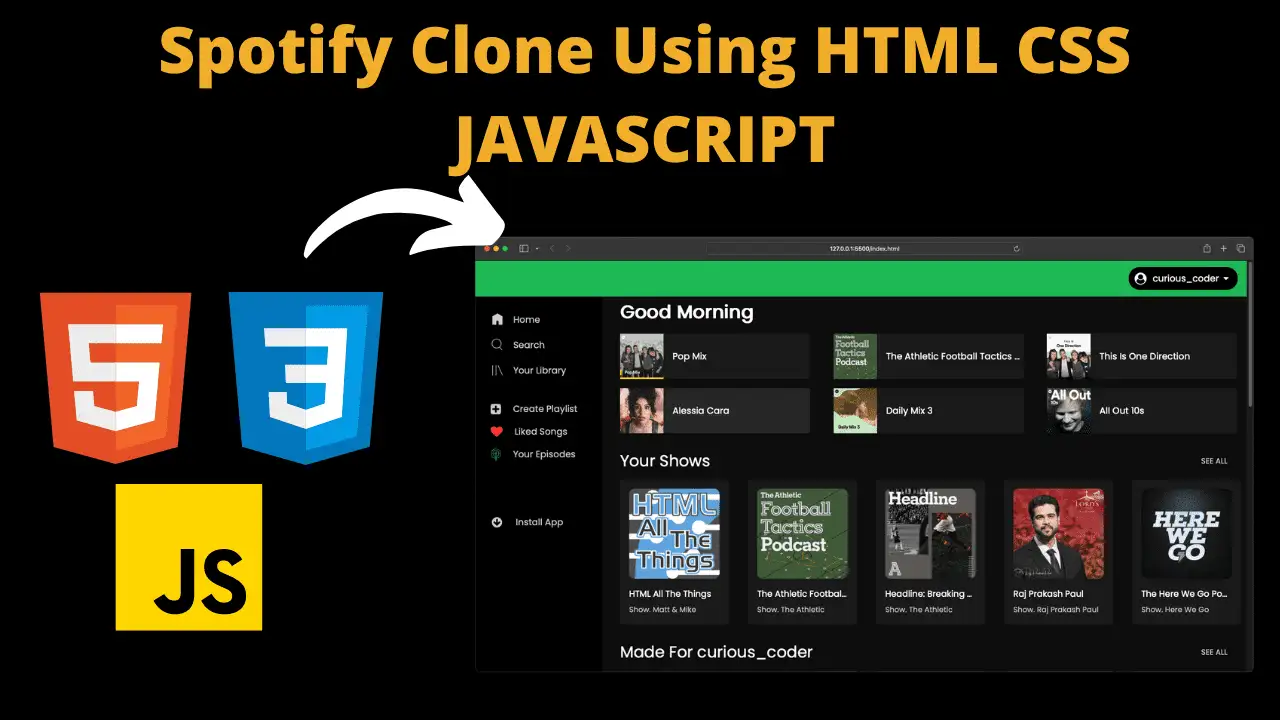
Task: Open Liked Songs in the sidebar
Action: tap(540, 432)
